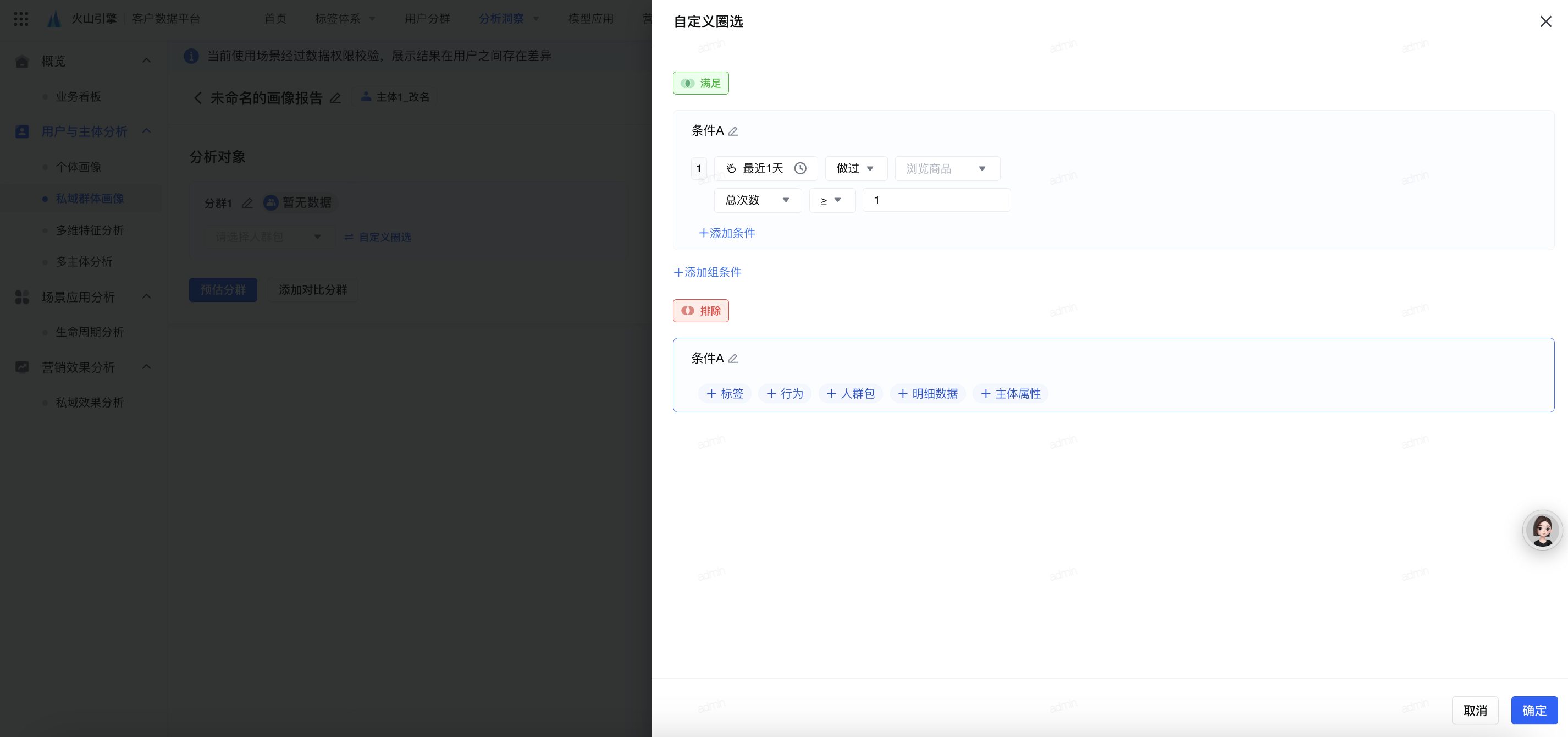Image resolution: width=1568 pixels, height=737 pixels.
Task: Collapse 用户与主体分析 section
Action: (x=146, y=131)
